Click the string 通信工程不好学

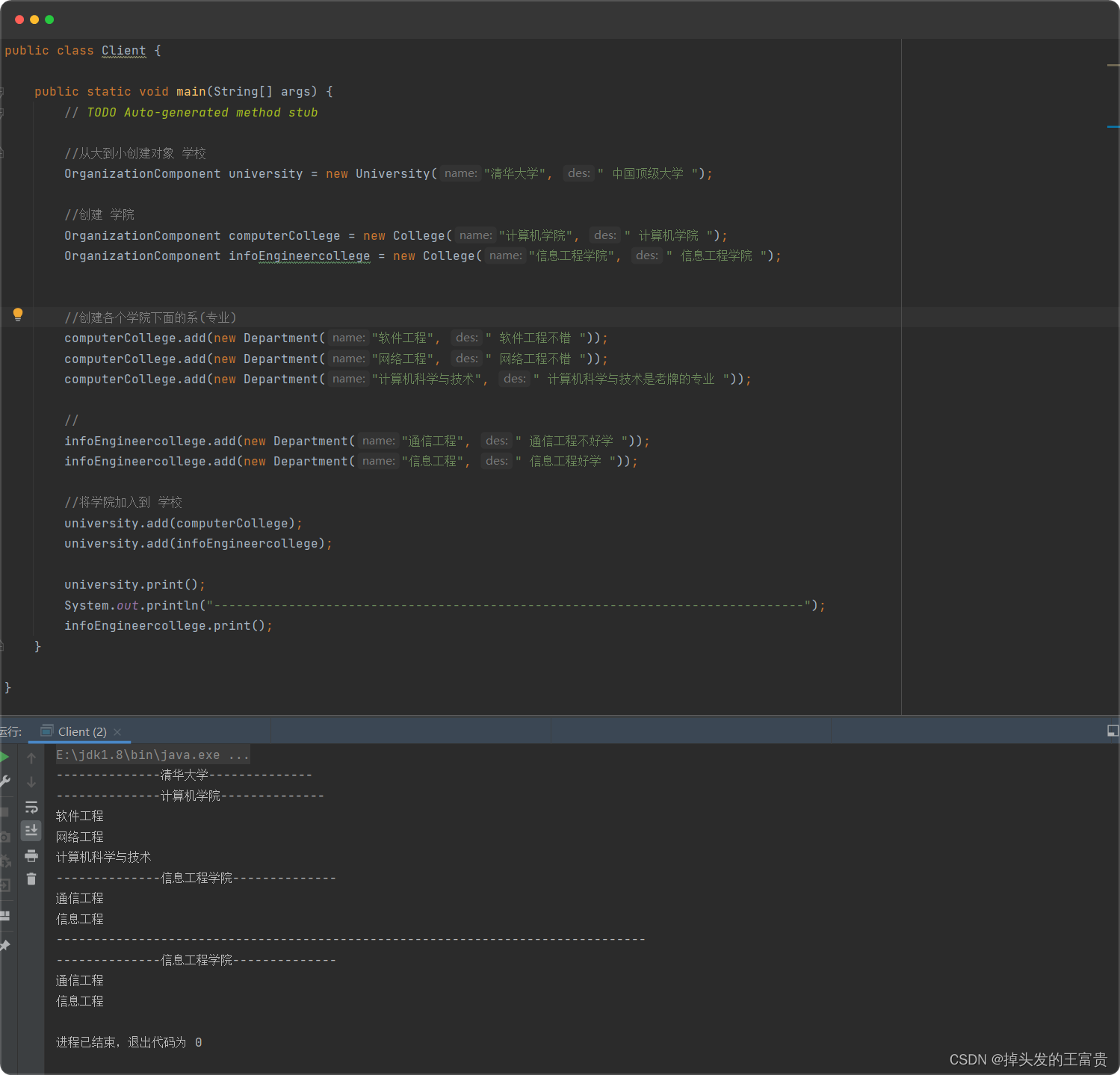pyautogui.click(x=571, y=441)
